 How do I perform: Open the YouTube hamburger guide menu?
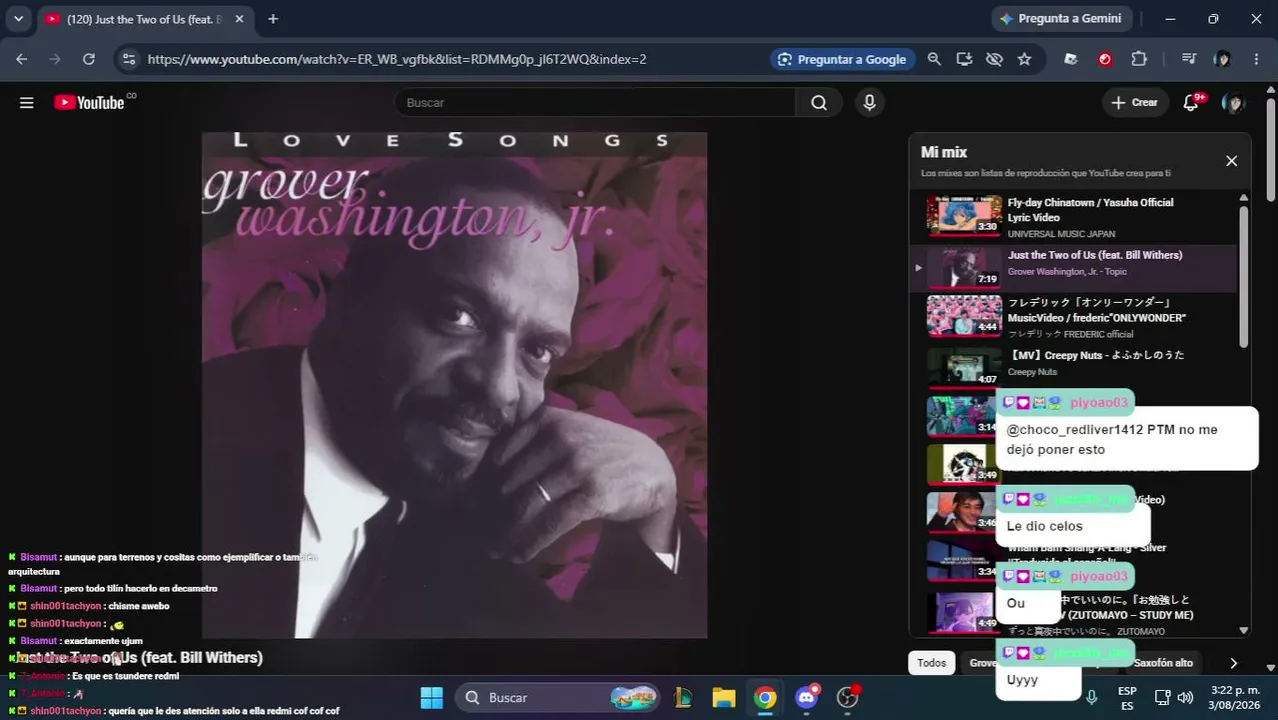coord(27,103)
